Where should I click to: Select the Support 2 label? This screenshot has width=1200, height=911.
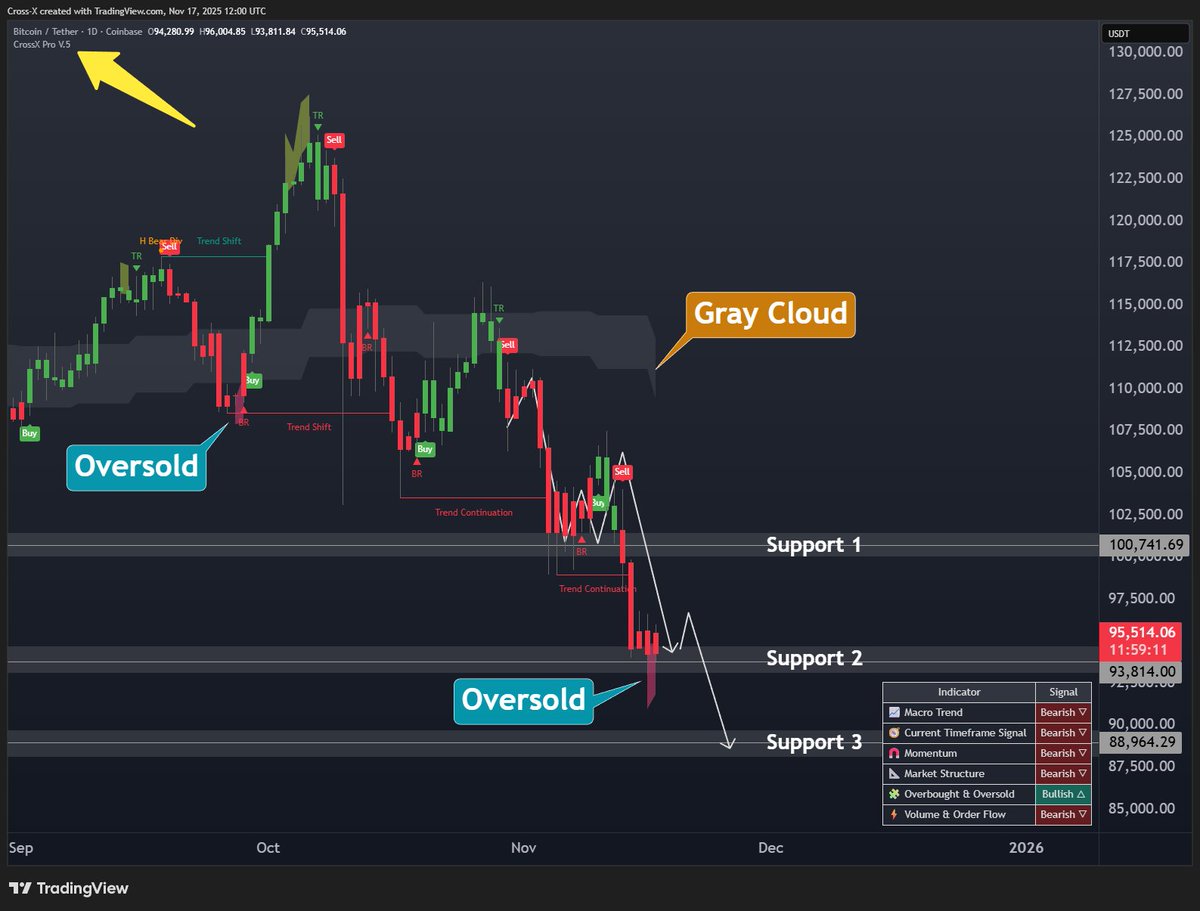(x=813, y=658)
